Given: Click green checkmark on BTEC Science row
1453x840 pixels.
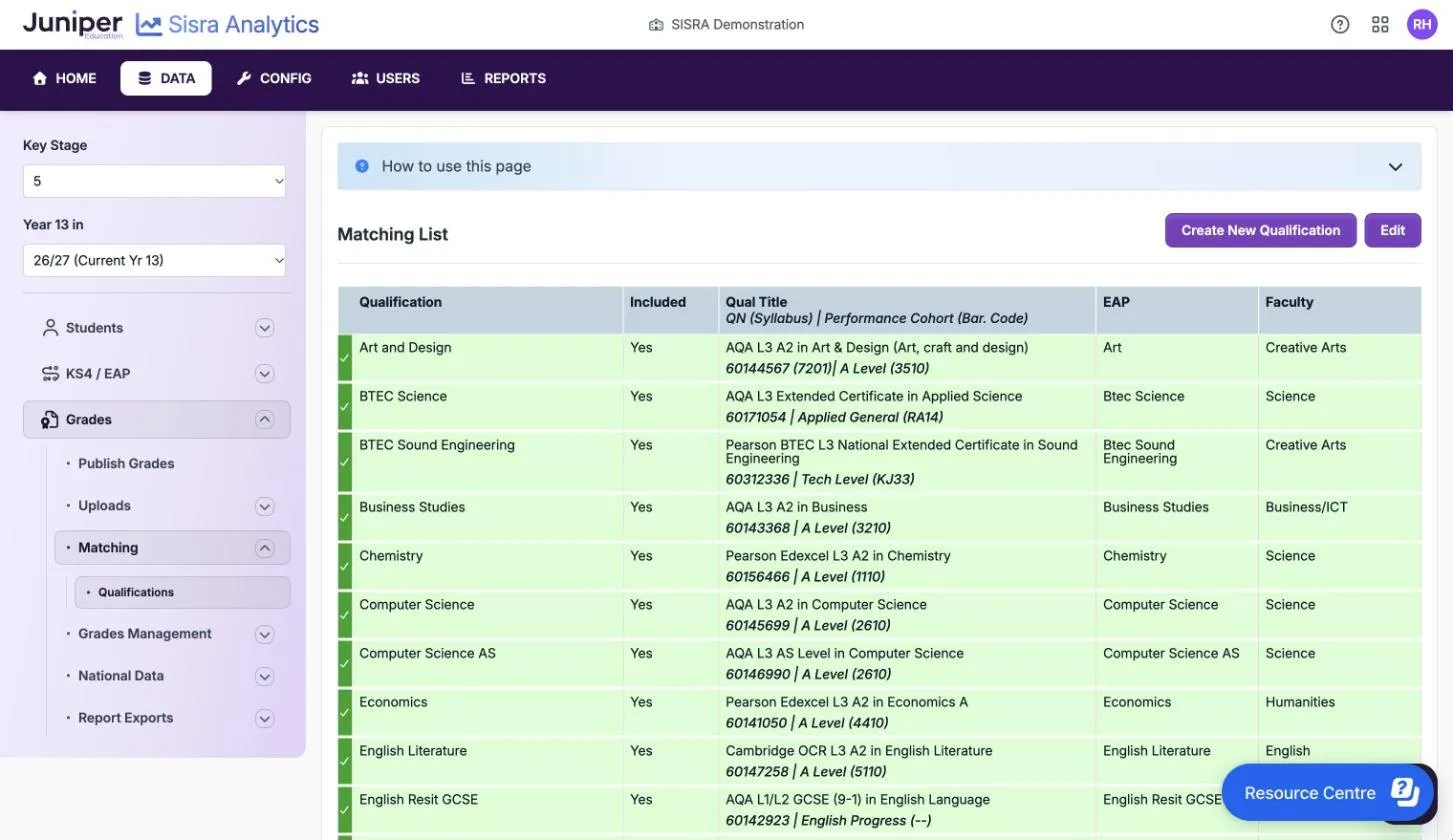Looking at the screenshot, I should [x=345, y=407].
